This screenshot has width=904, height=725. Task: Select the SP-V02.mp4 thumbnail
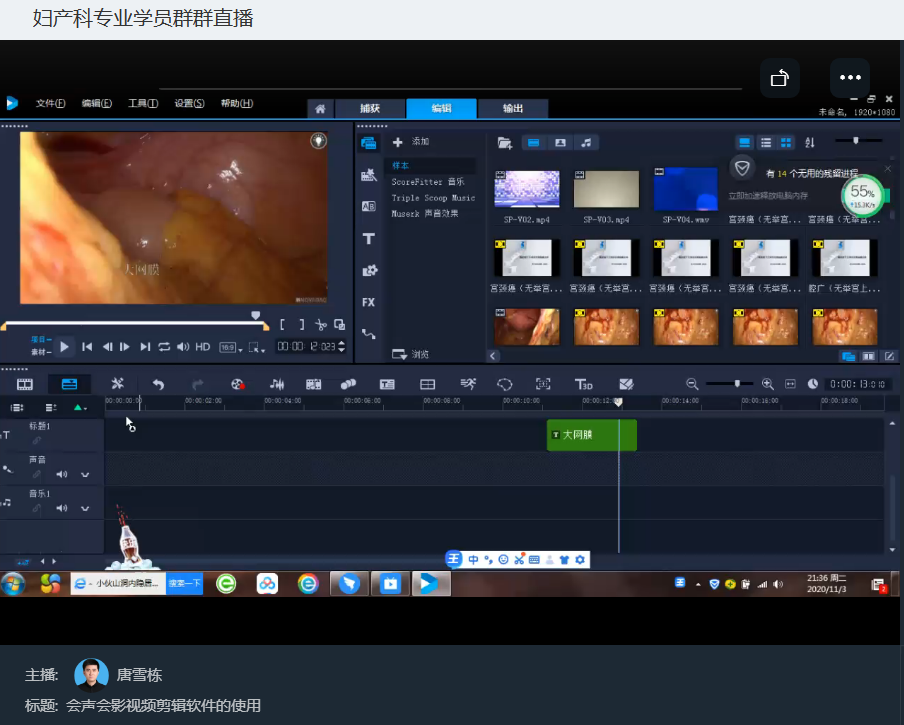click(x=527, y=189)
